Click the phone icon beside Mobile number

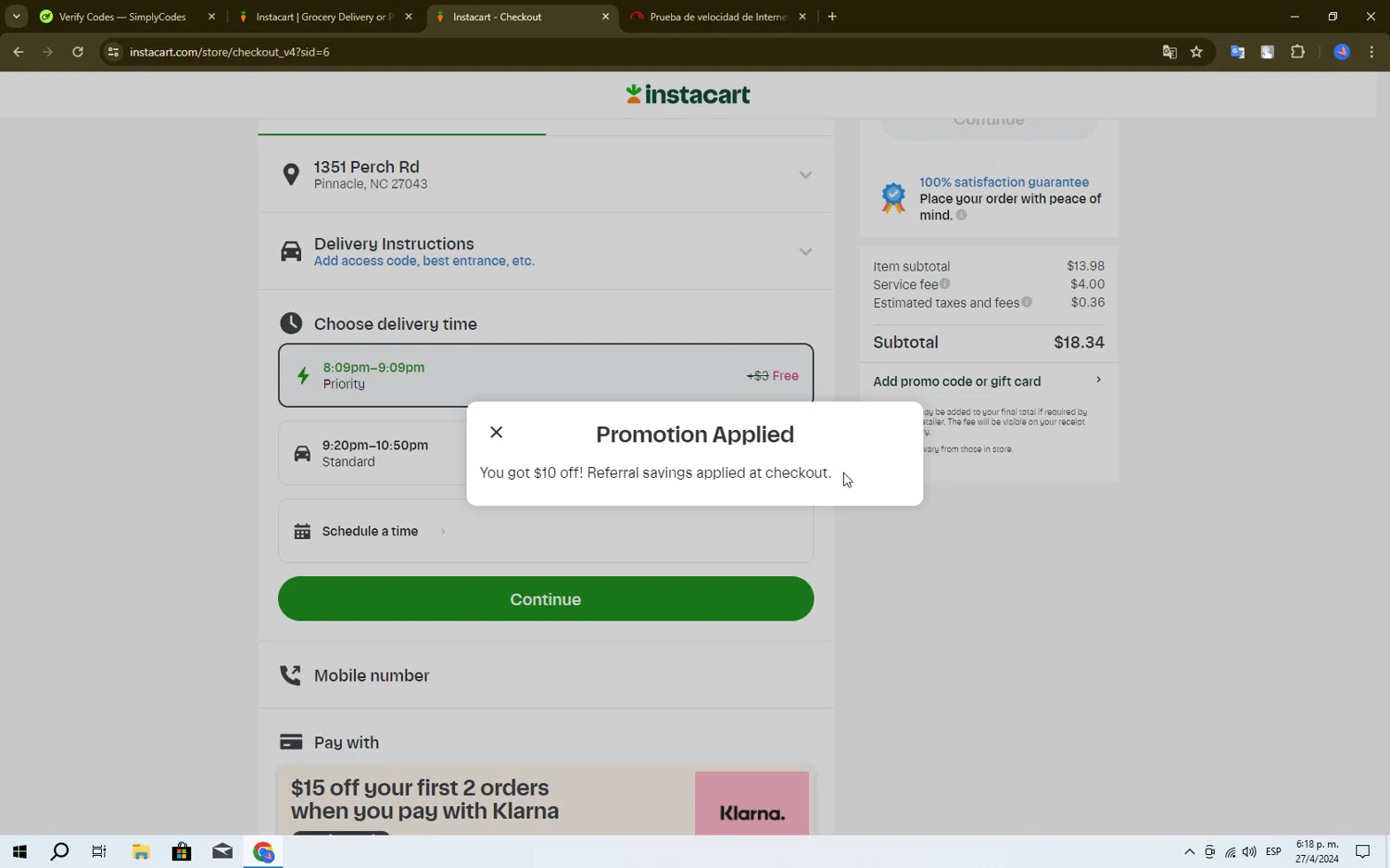click(291, 675)
